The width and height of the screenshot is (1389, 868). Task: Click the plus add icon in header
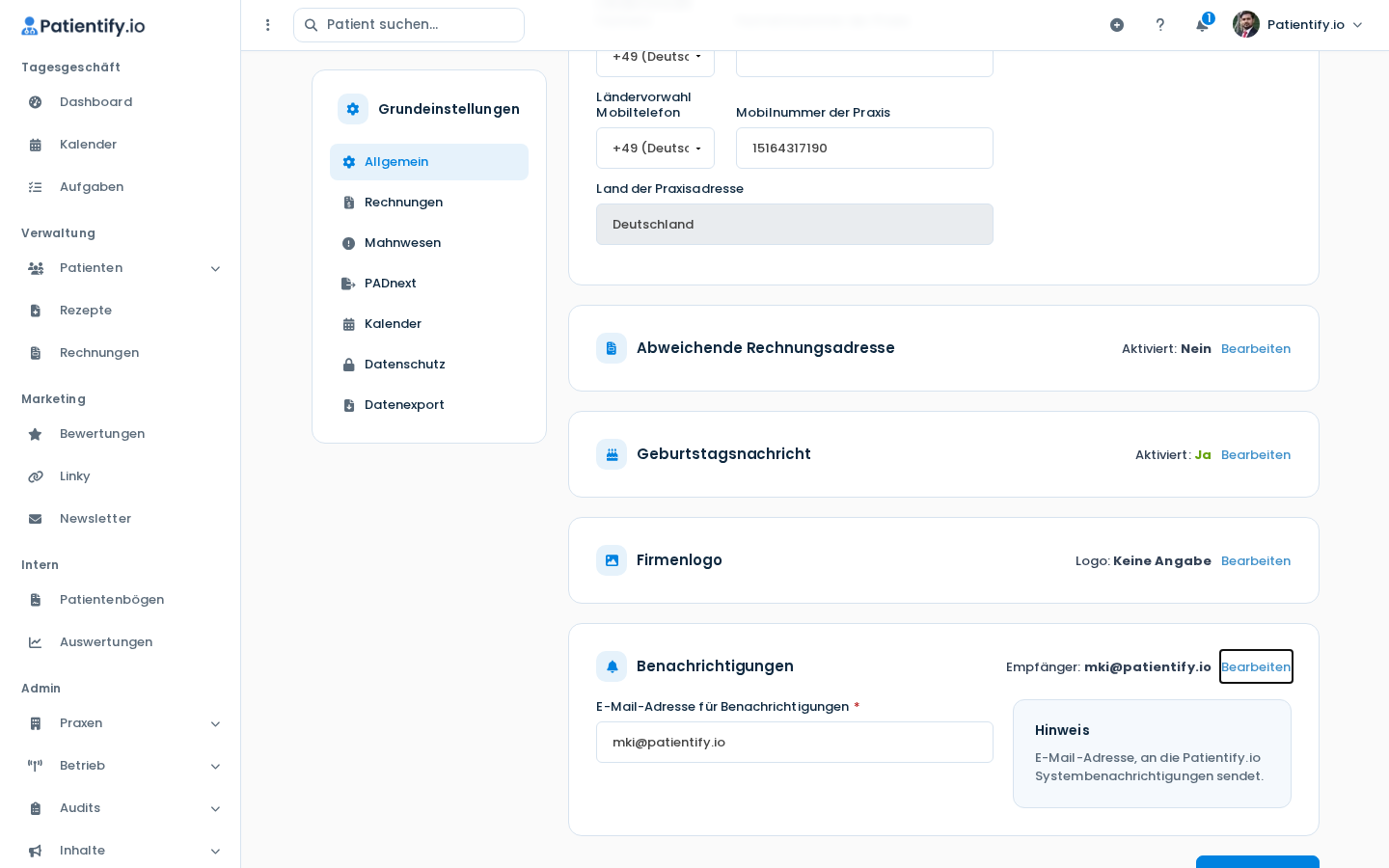point(1117,25)
